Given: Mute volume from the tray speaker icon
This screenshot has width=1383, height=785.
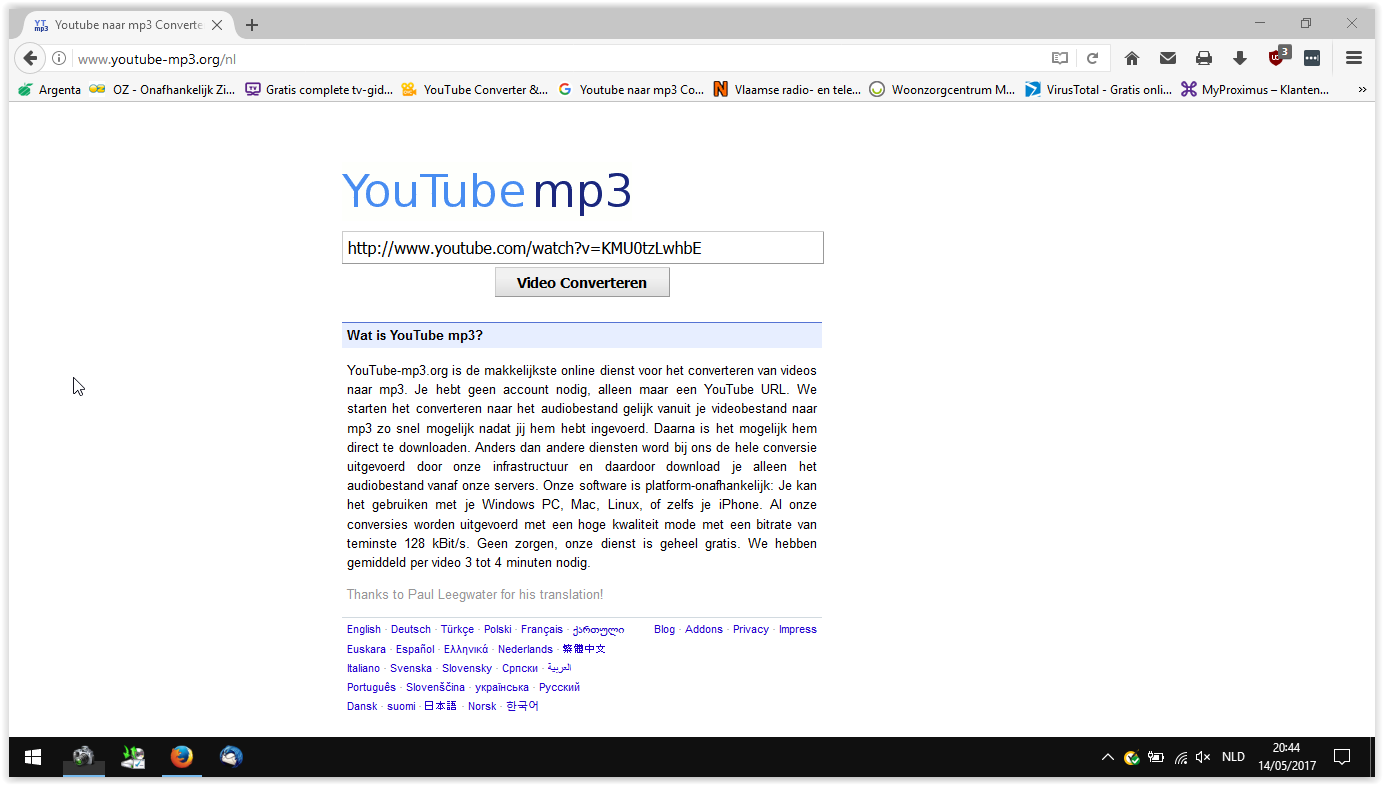Looking at the screenshot, I should click(1203, 757).
